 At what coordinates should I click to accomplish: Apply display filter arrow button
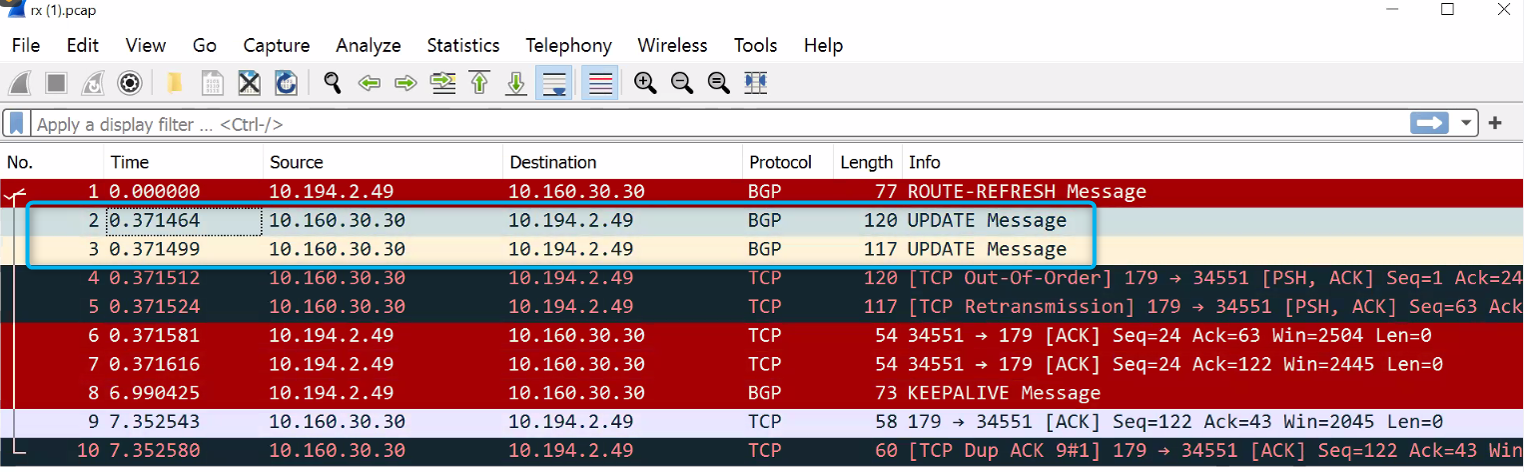pos(1430,123)
